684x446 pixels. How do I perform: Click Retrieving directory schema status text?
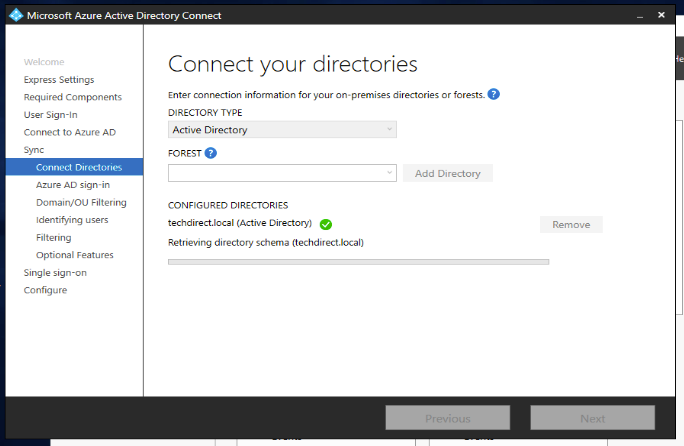point(266,243)
